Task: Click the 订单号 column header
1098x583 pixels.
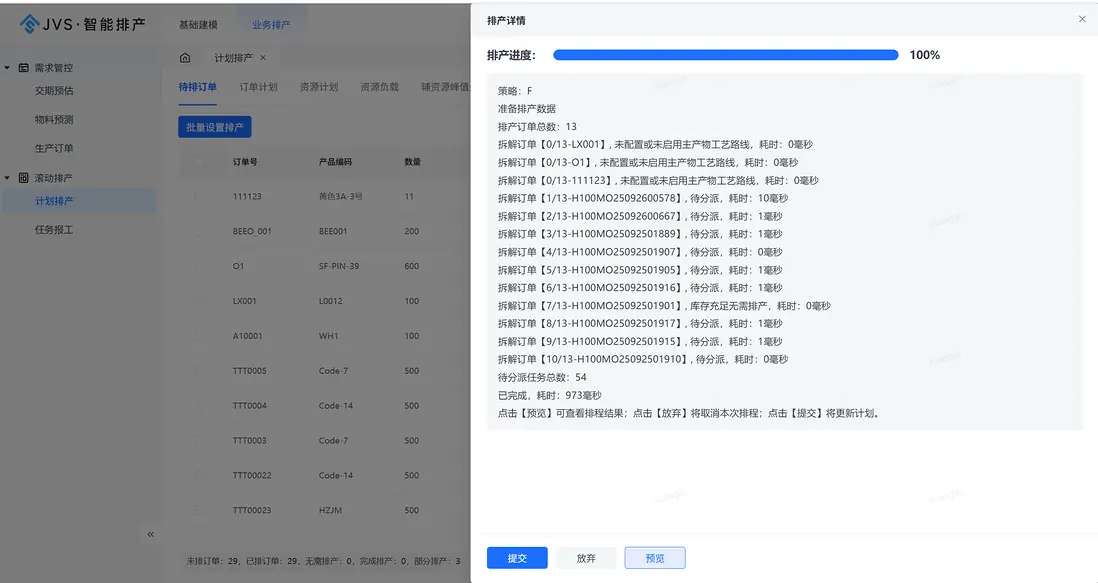Action: click(245, 162)
